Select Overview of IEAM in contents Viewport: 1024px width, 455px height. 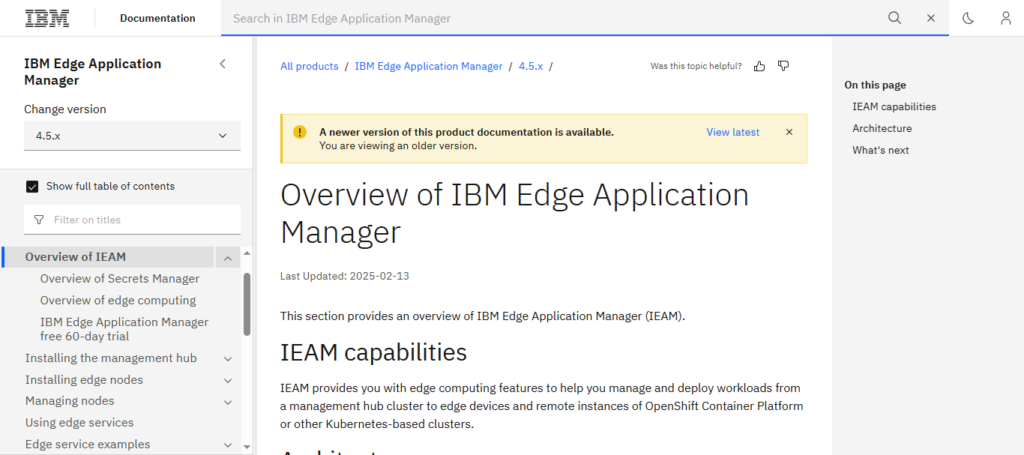tap(76, 257)
